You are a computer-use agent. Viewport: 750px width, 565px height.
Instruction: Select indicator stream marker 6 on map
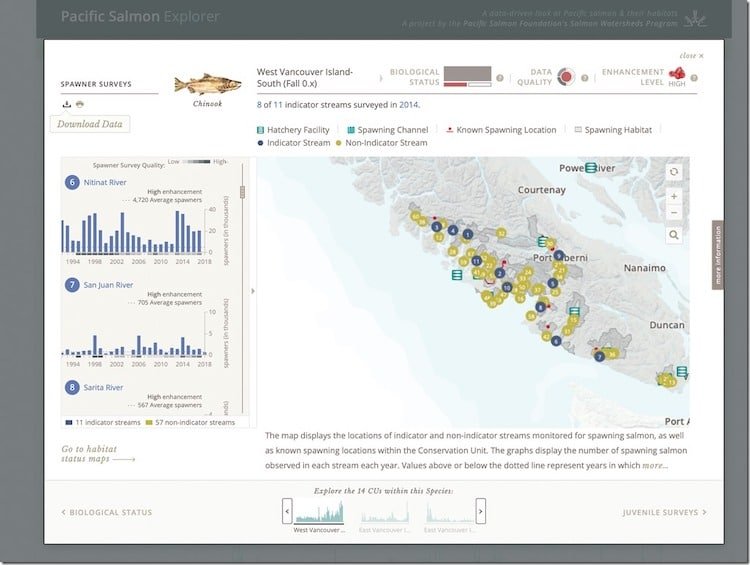(x=556, y=341)
